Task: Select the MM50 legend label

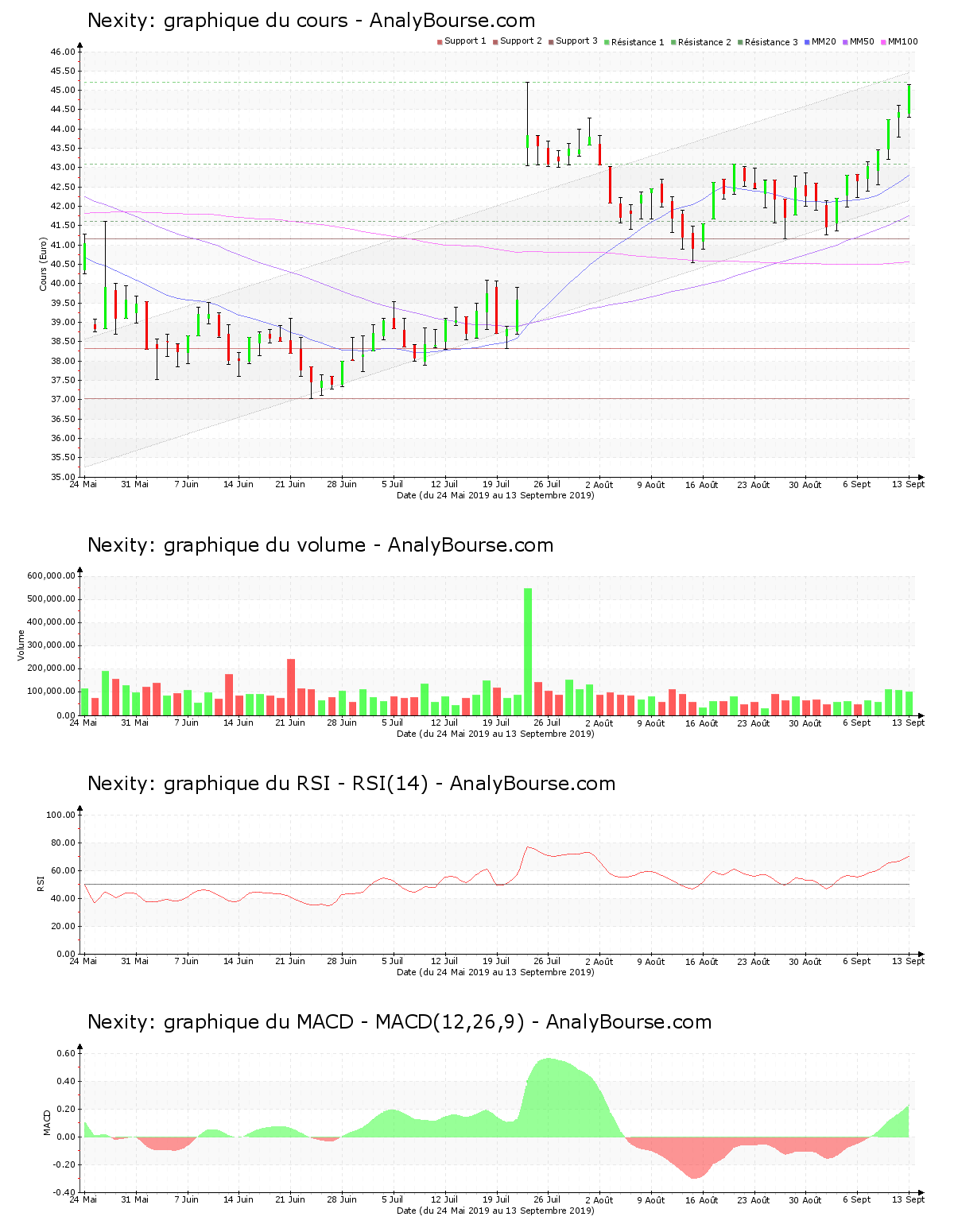Action: click(862, 41)
